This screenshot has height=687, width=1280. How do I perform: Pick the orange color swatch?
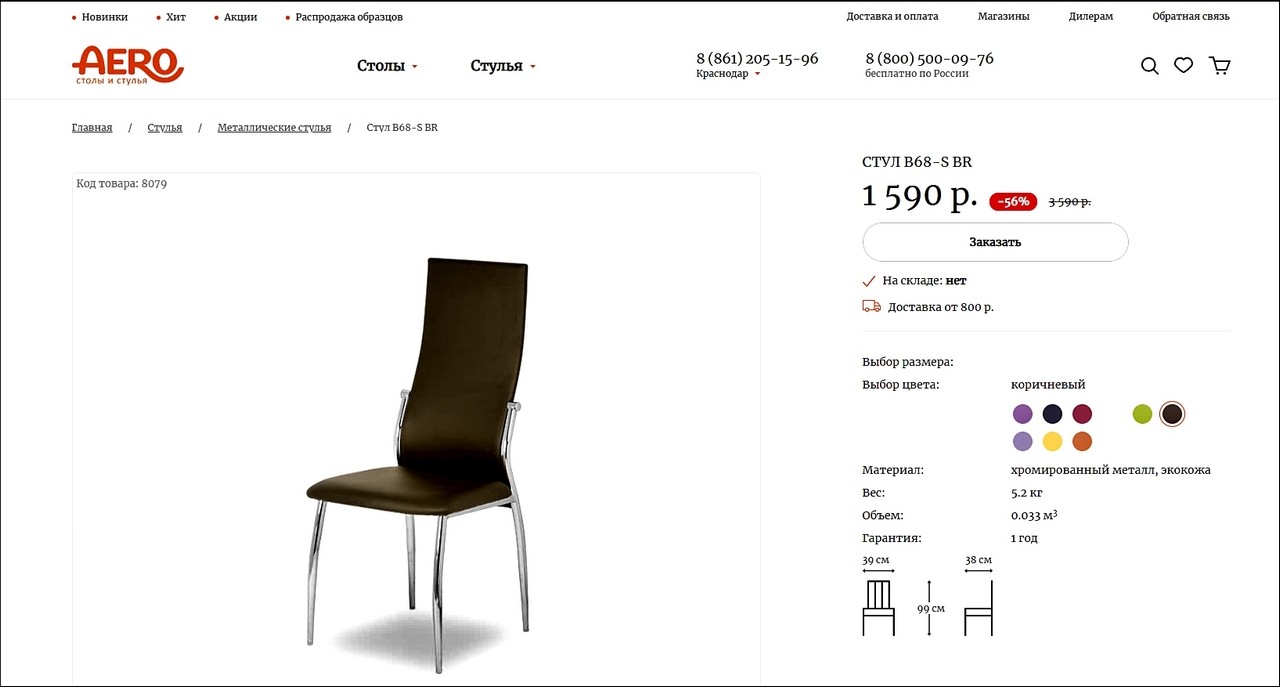tap(1082, 441)
